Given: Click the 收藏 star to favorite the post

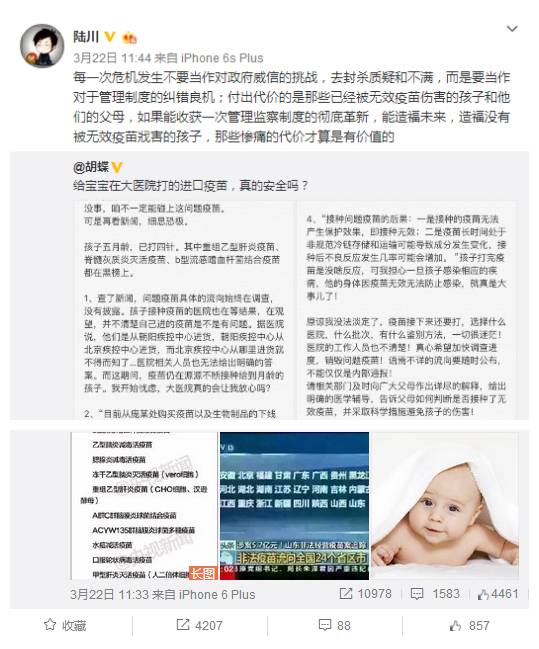Looking at the screenshot, I should point(65,625).
